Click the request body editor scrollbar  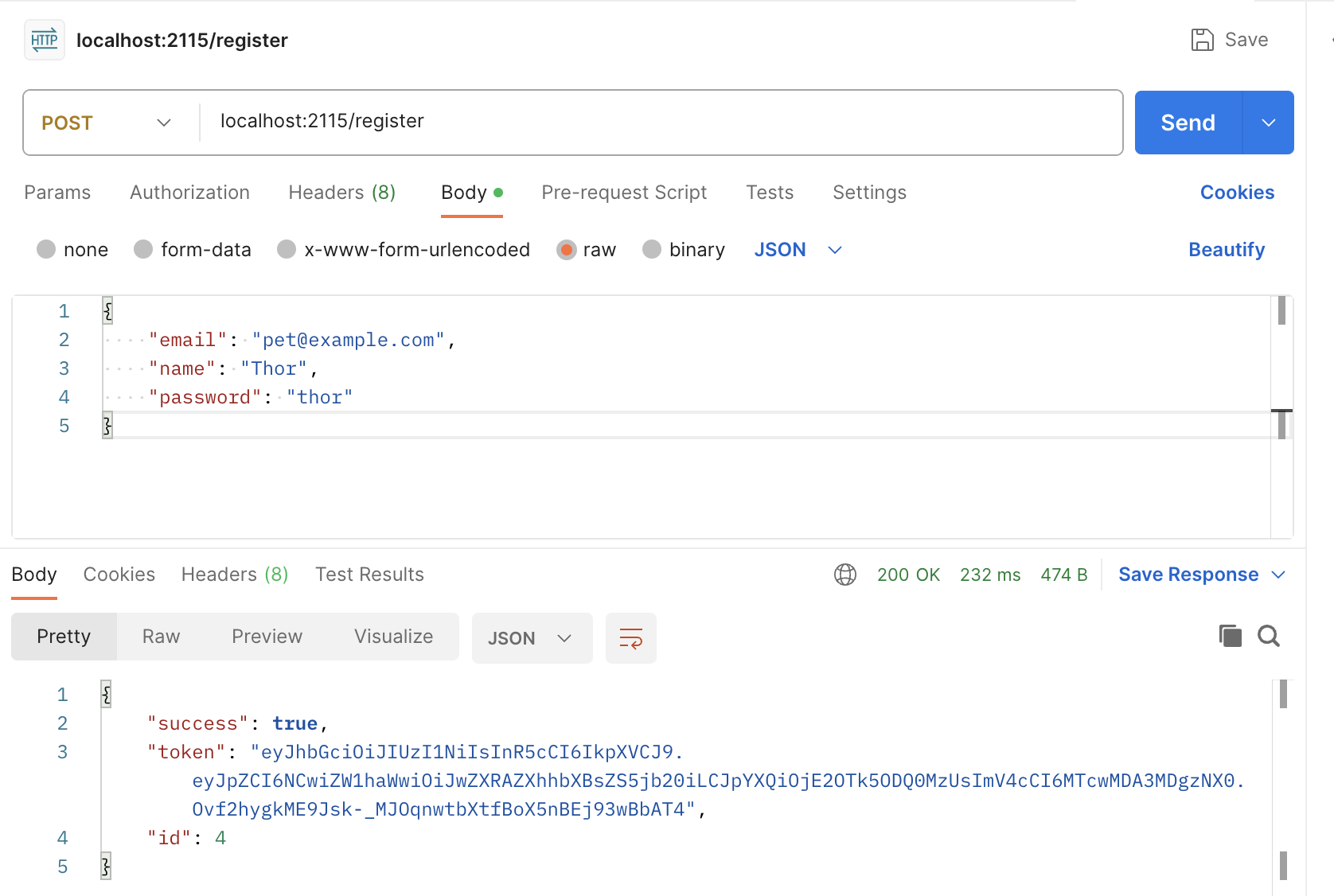1281,417
